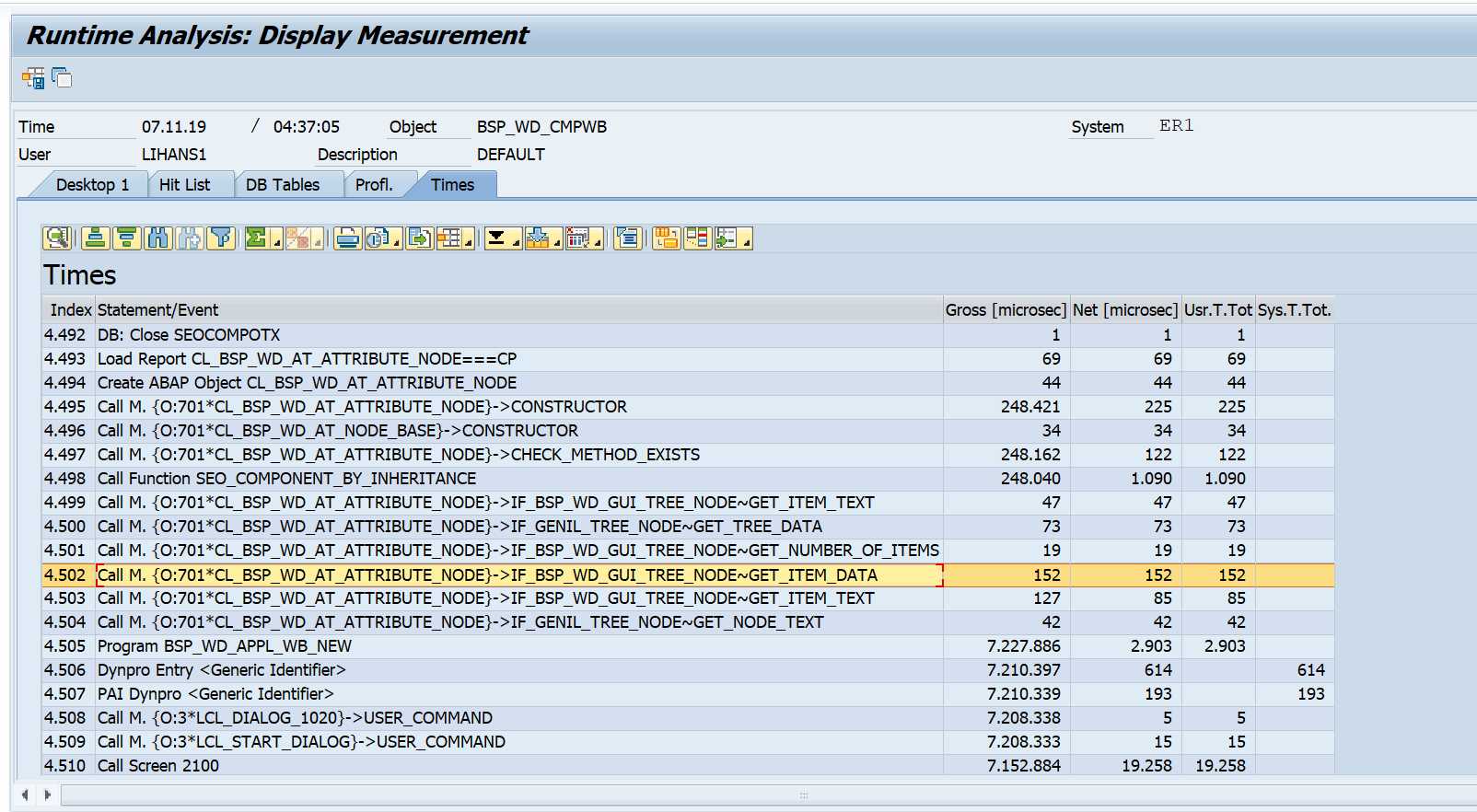Set a filter with the funnel icon
Screen dimensions: 1477x812
pos(221,238)
